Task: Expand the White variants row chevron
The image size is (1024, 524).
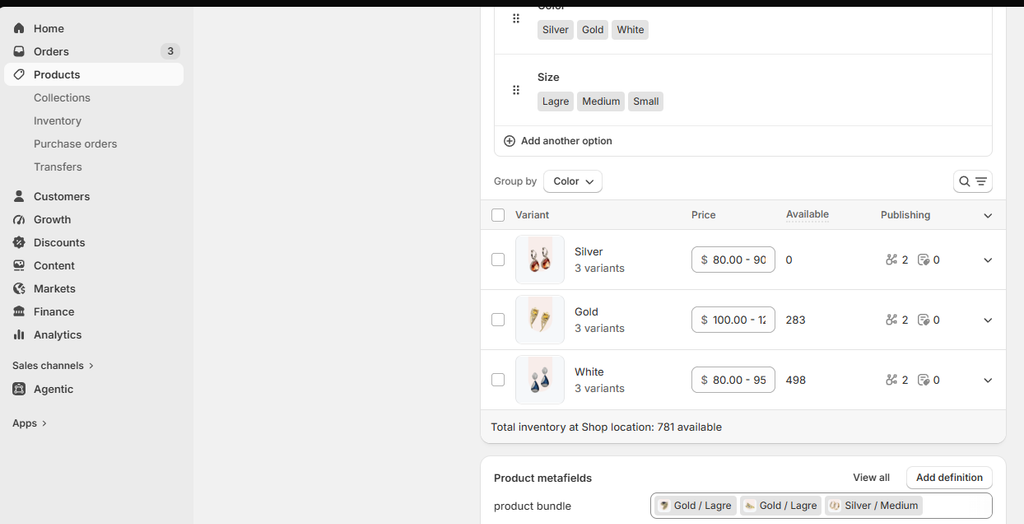Action: pyautogui.click(x=987, y=380)
